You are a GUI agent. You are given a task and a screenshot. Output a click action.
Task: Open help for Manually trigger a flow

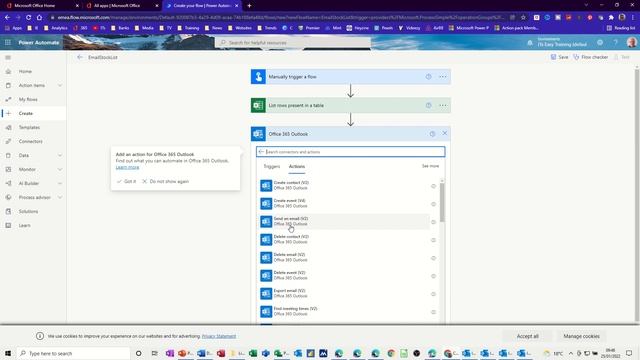[429, 77]
